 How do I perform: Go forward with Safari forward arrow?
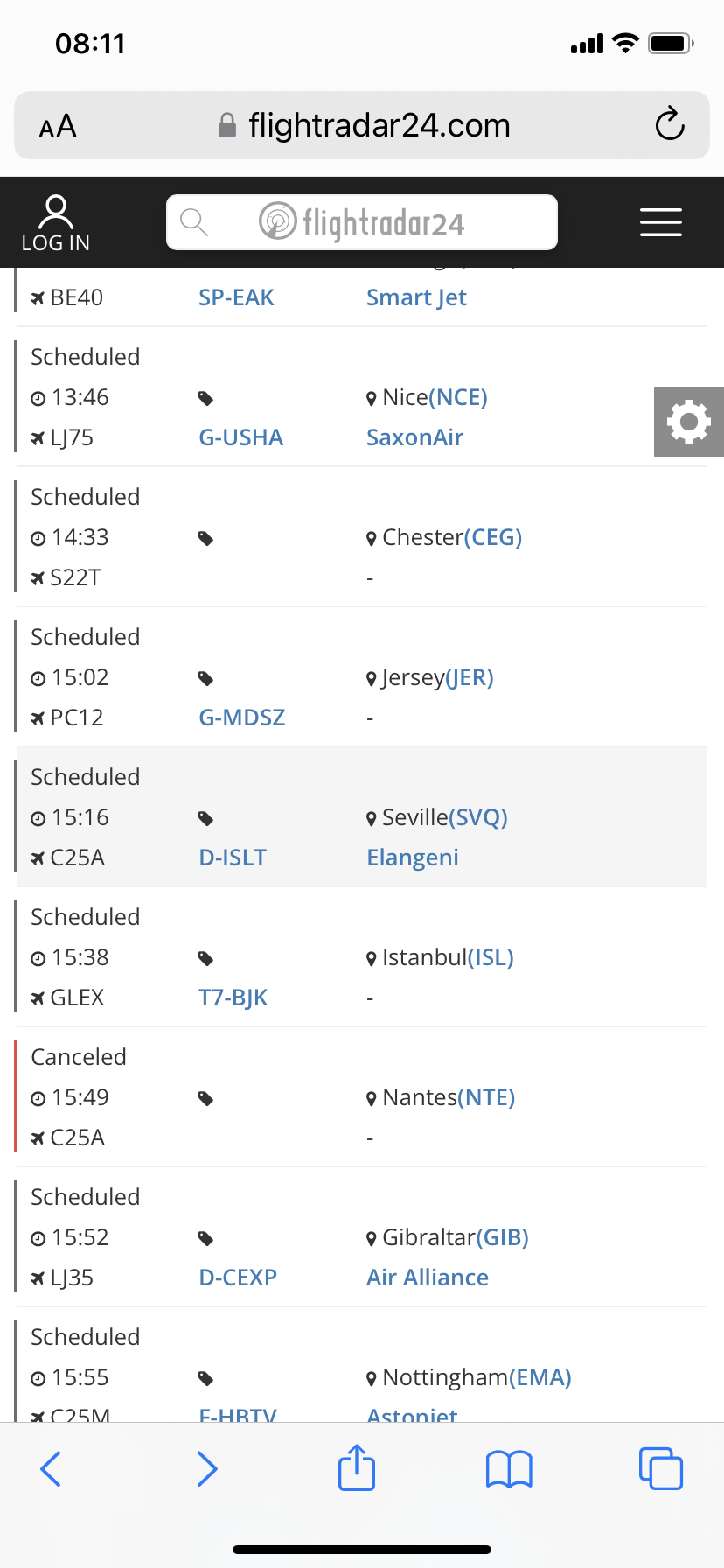[207, 1468]
